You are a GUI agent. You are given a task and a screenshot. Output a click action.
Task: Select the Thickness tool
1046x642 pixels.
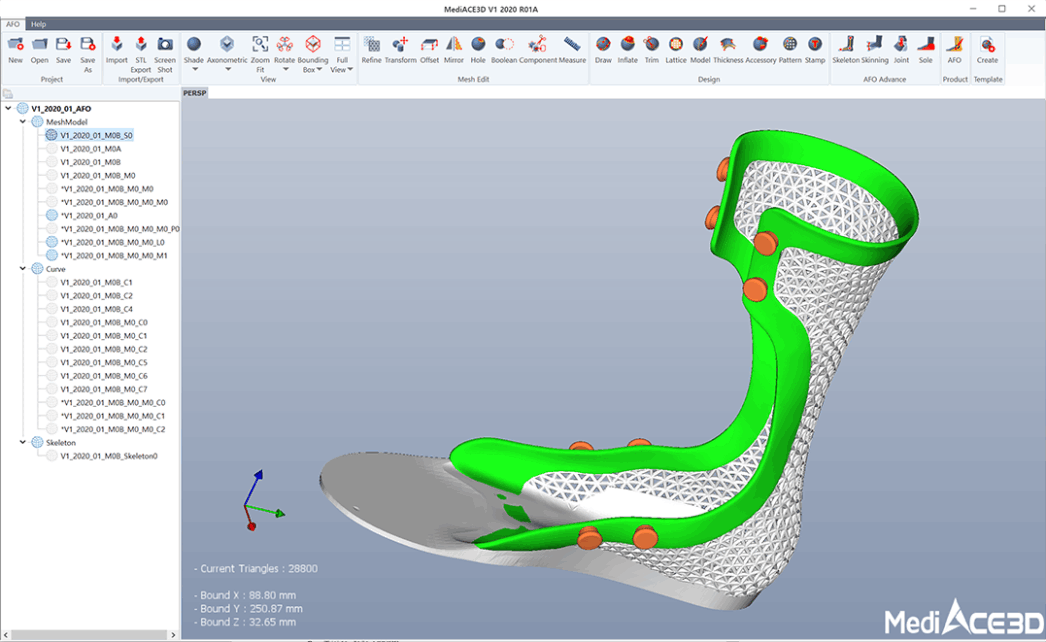click(728, 45)
